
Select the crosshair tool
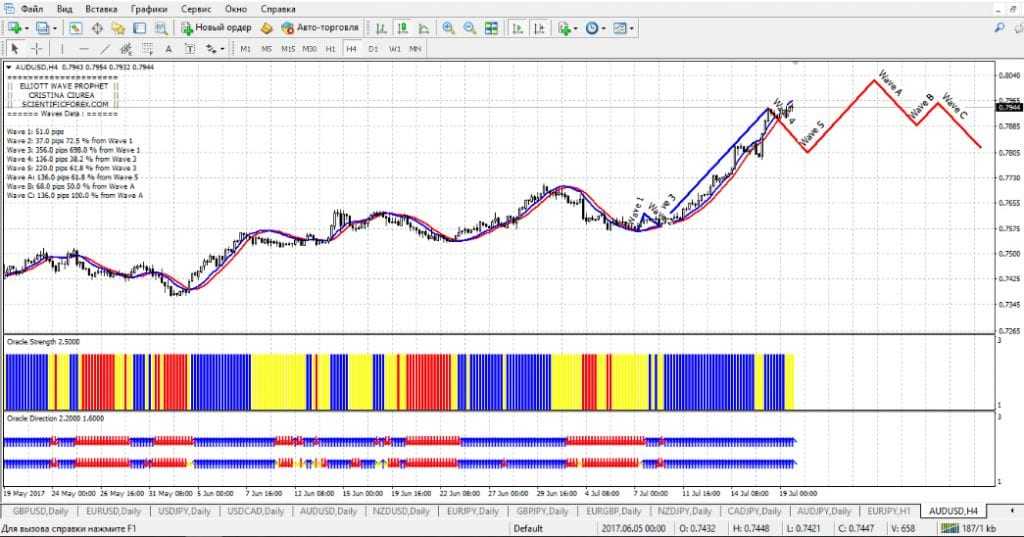38,48
